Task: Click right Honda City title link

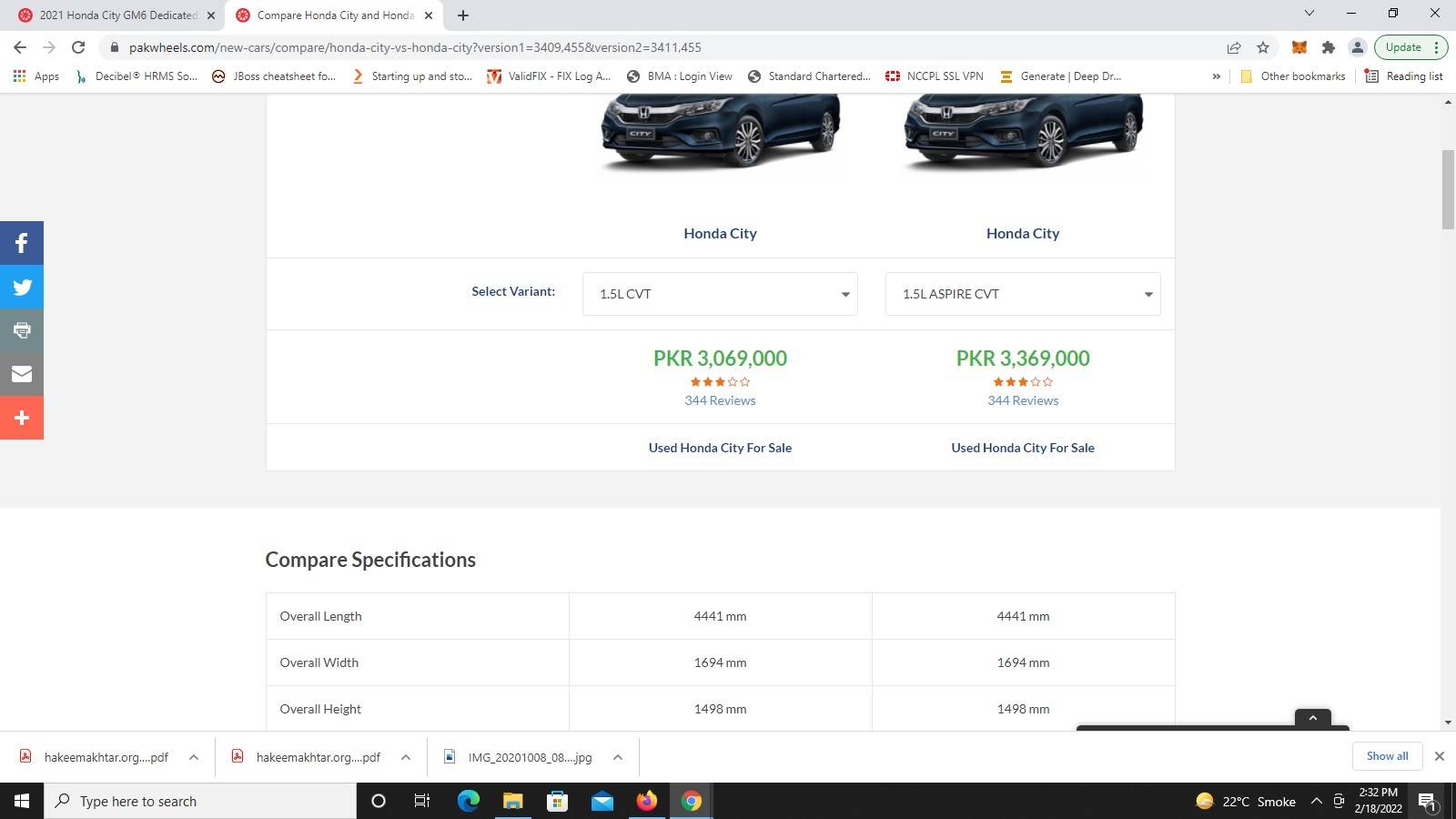Action: point(1023,234)
